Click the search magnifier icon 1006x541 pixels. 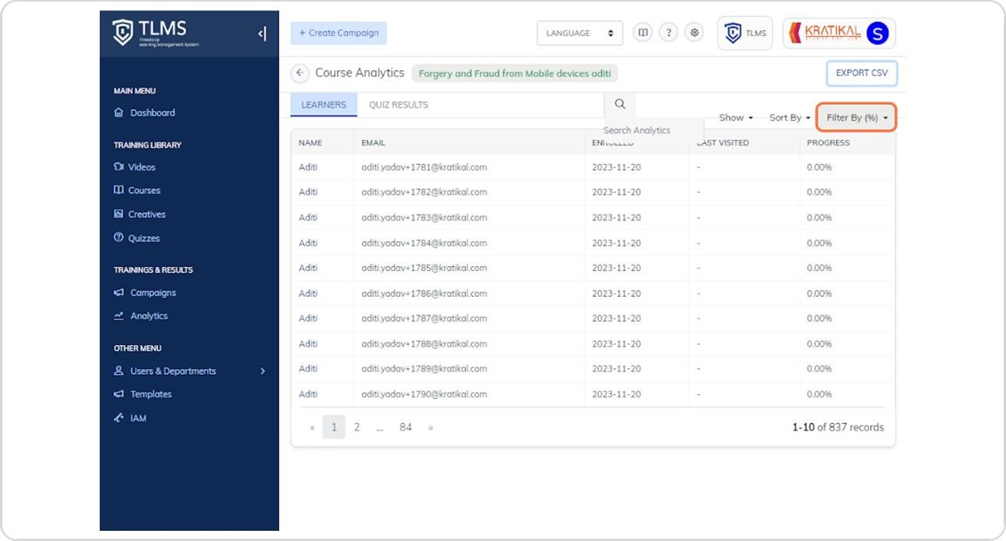tap(620, 104)
